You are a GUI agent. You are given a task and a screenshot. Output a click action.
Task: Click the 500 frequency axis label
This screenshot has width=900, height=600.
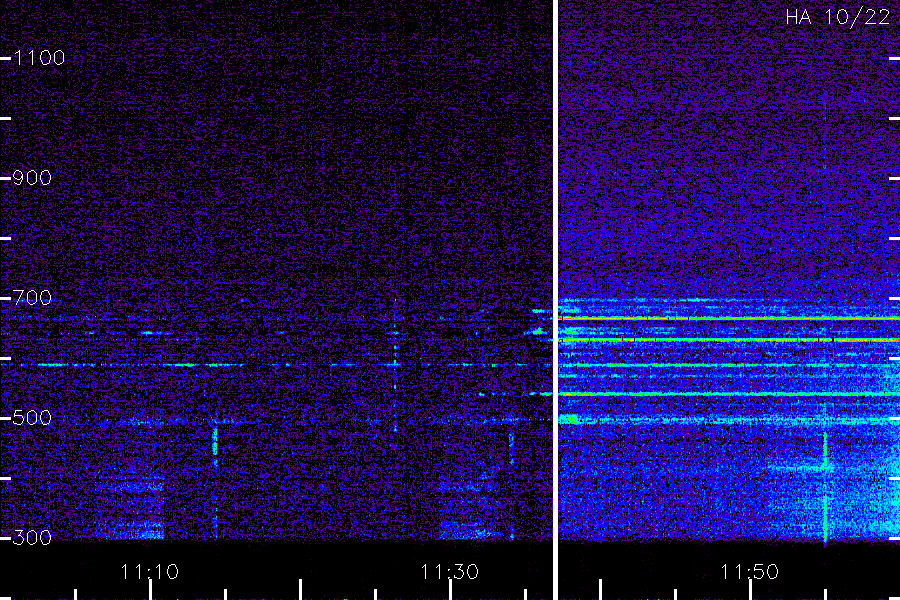point(32,418)
